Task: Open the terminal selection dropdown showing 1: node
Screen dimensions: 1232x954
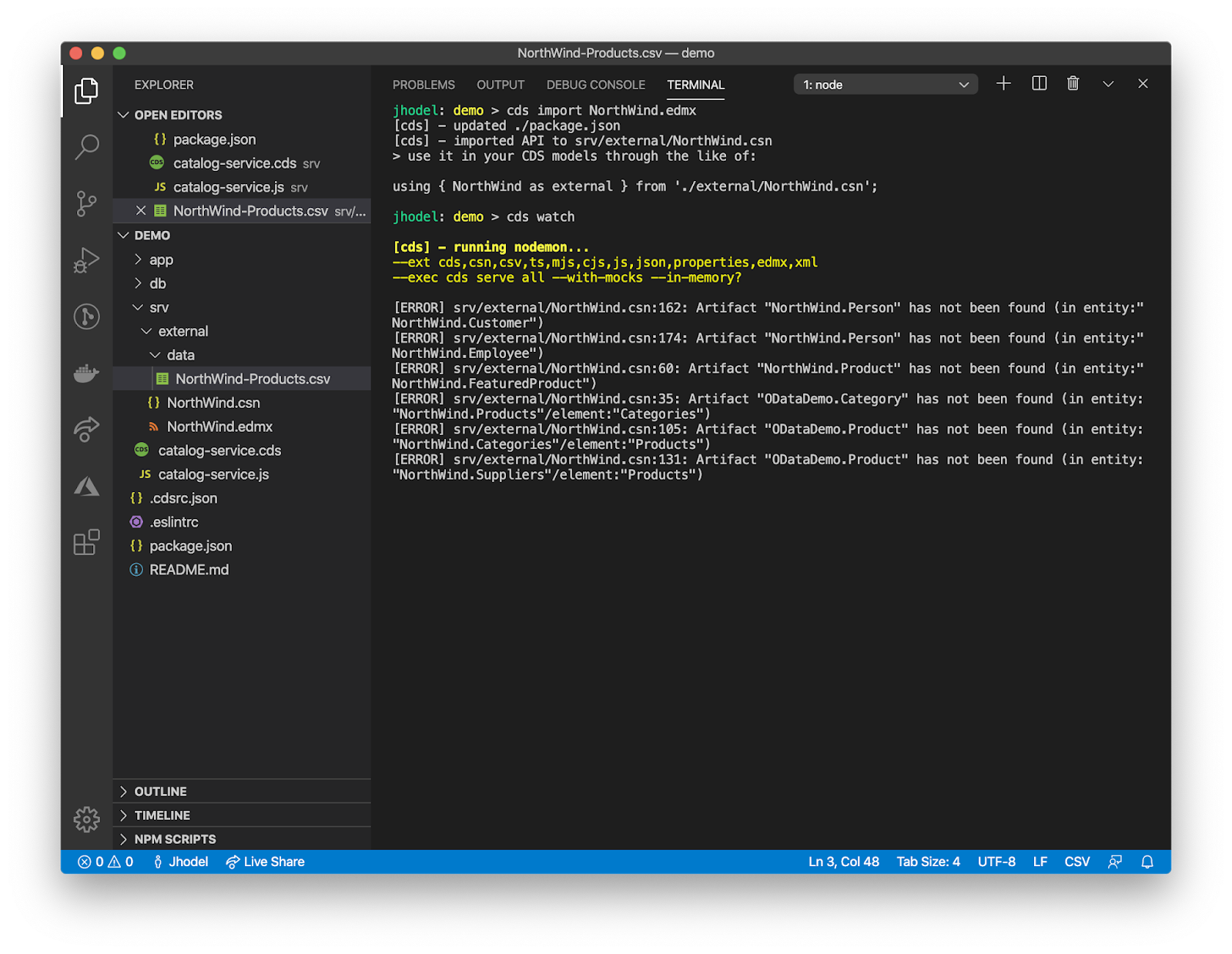Action: click(884, 84)
